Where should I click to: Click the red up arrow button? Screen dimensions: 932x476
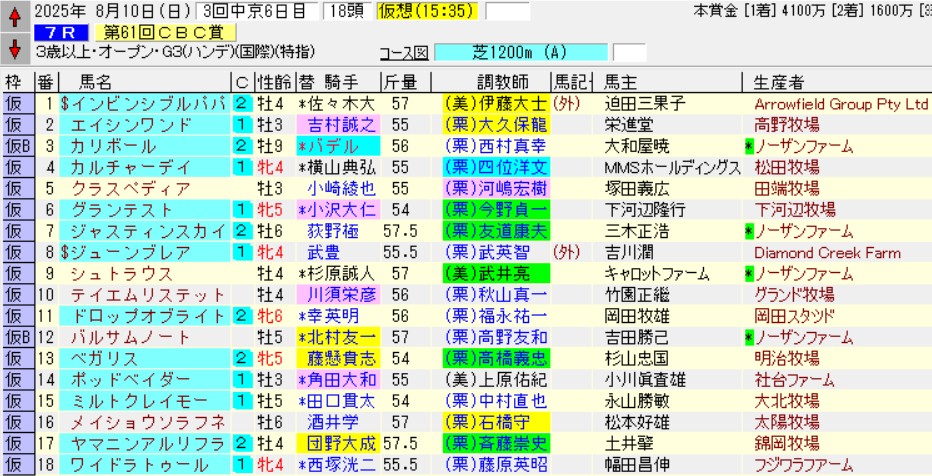coord(15,16)
